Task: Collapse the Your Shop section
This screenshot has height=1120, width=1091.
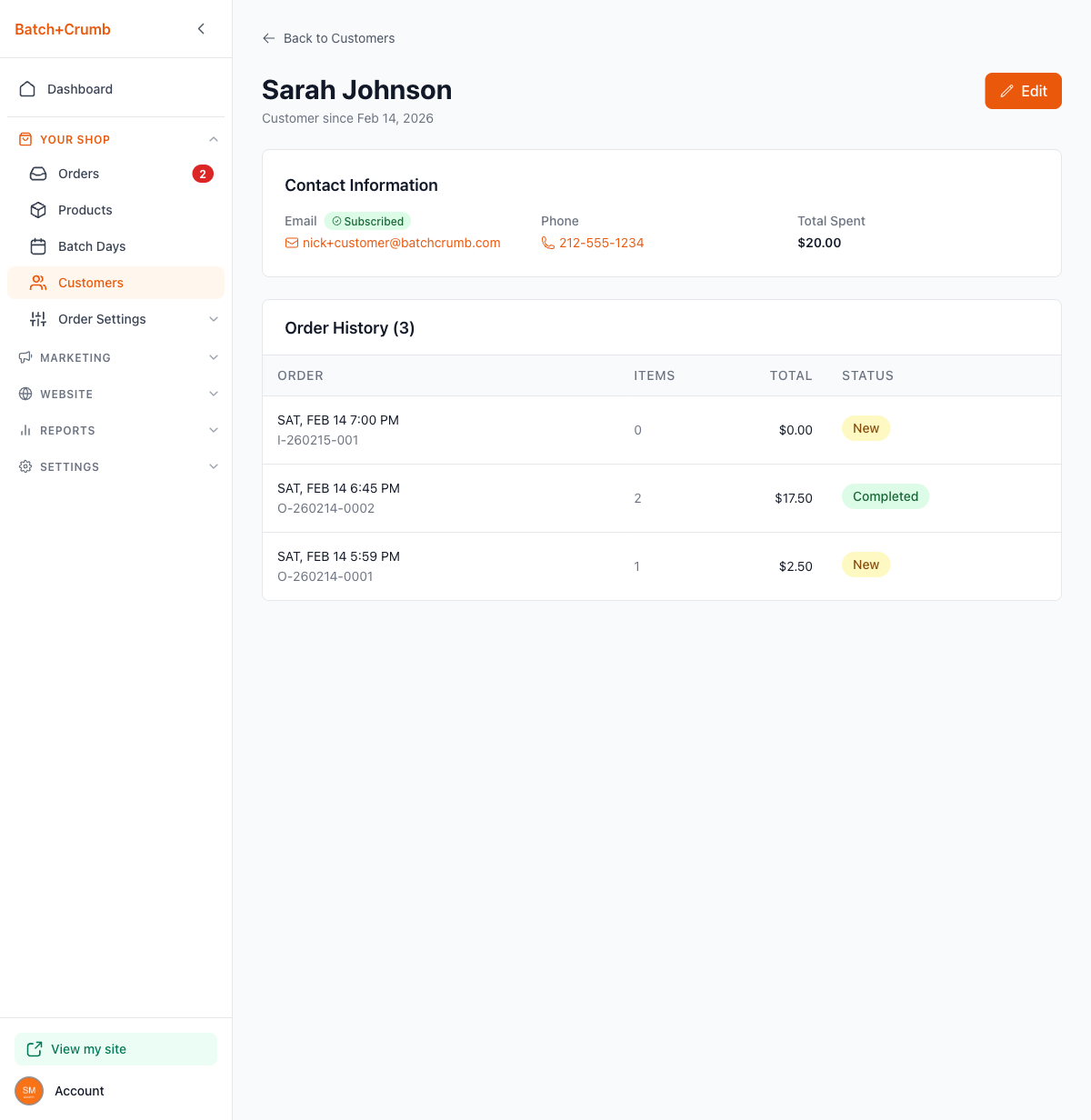Action: 214,139
